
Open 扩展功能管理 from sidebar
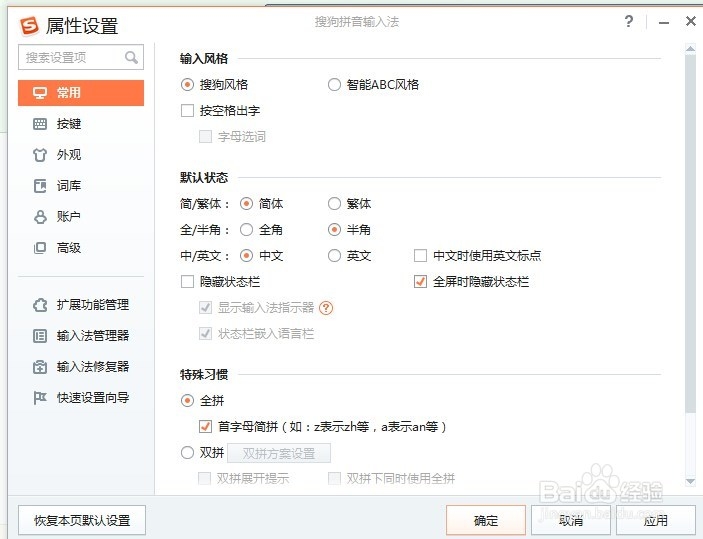(x=81, y=305)
